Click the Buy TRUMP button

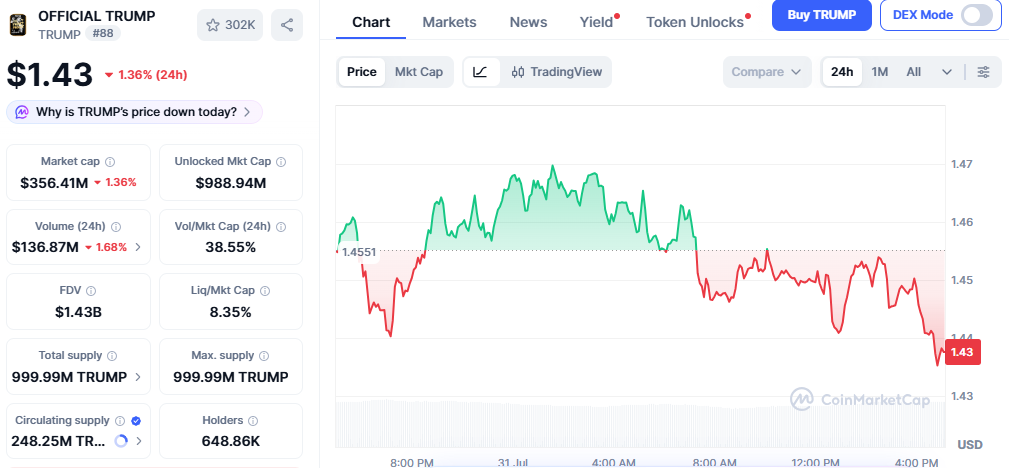(822, 15)
